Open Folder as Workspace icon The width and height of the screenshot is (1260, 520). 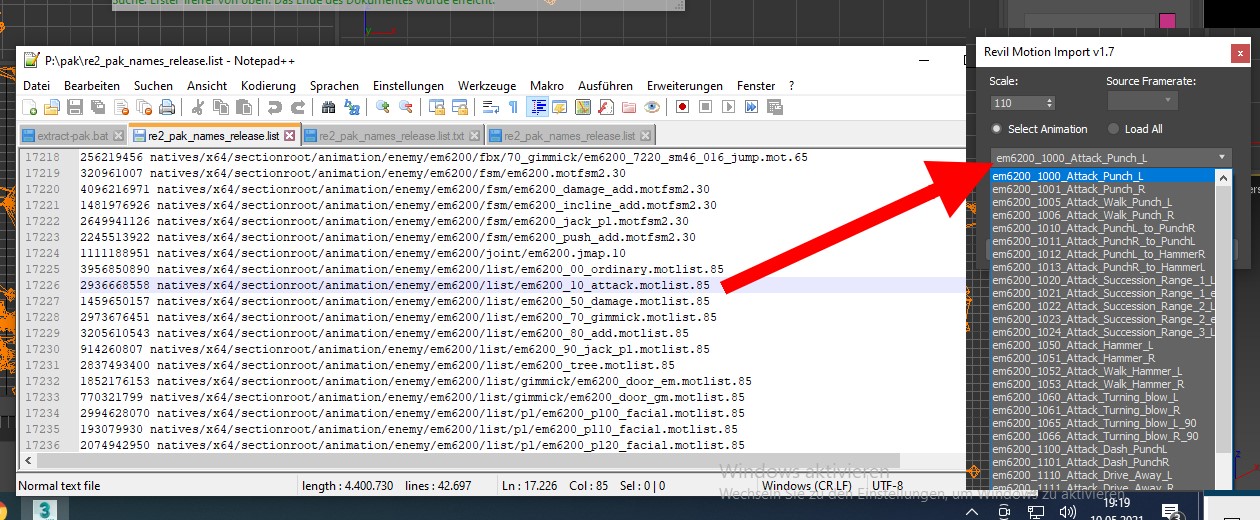(628, 107)
